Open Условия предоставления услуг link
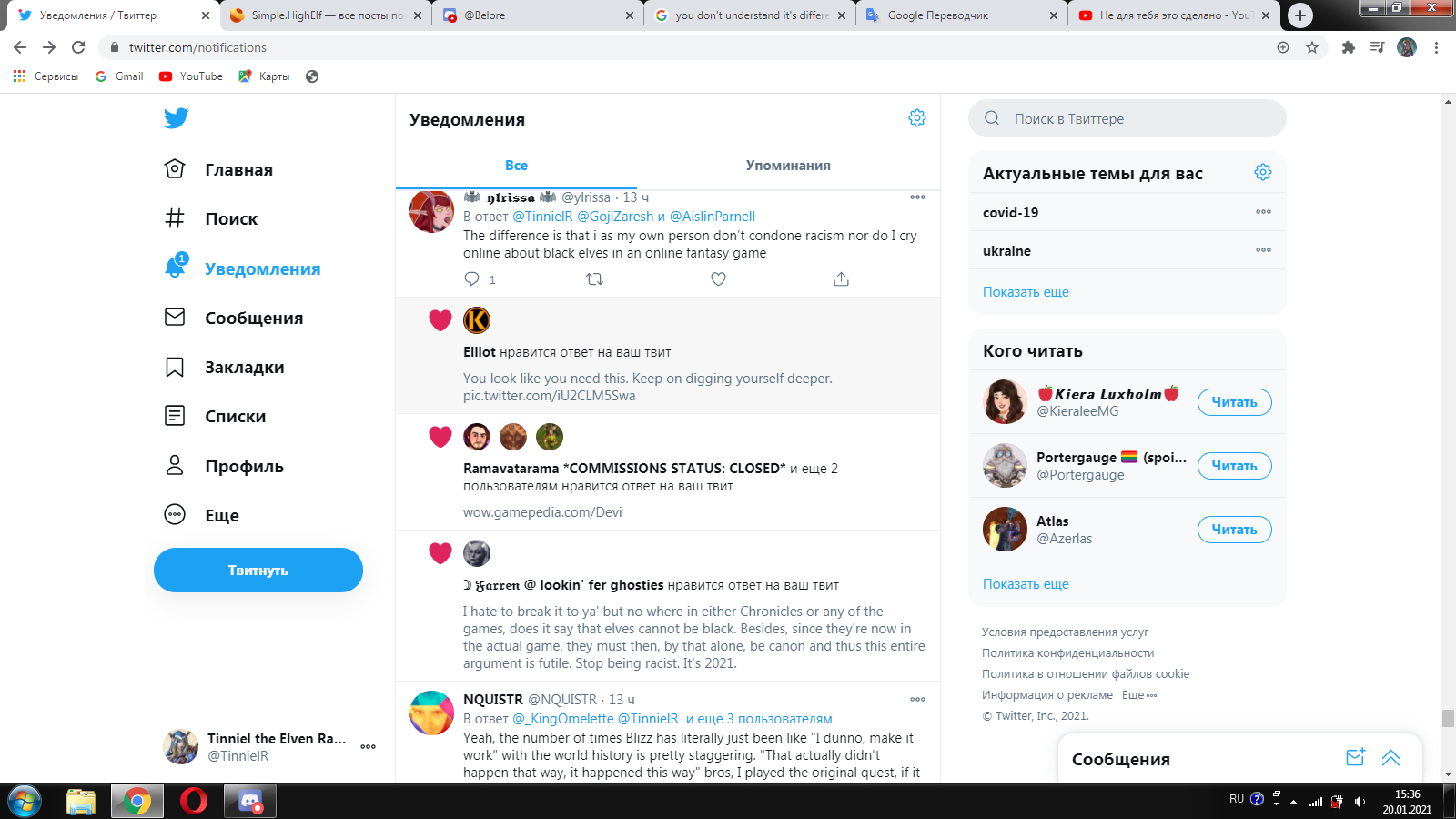This screenshot has height=819, width=1456. click(x=1065, y=632)
